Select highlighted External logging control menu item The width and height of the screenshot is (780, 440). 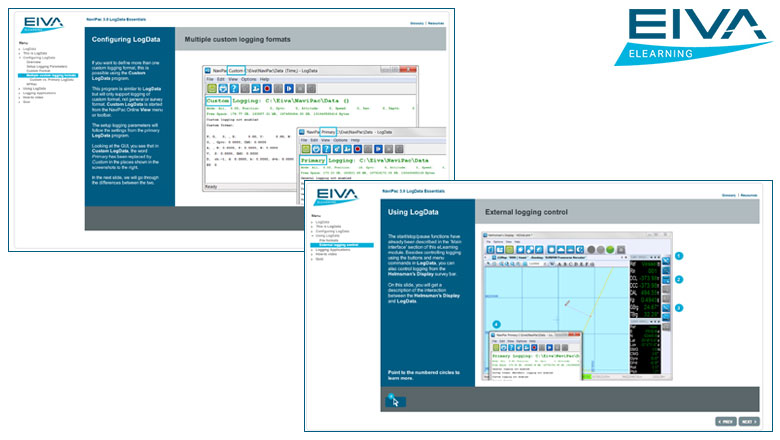(x=342, y=245)
